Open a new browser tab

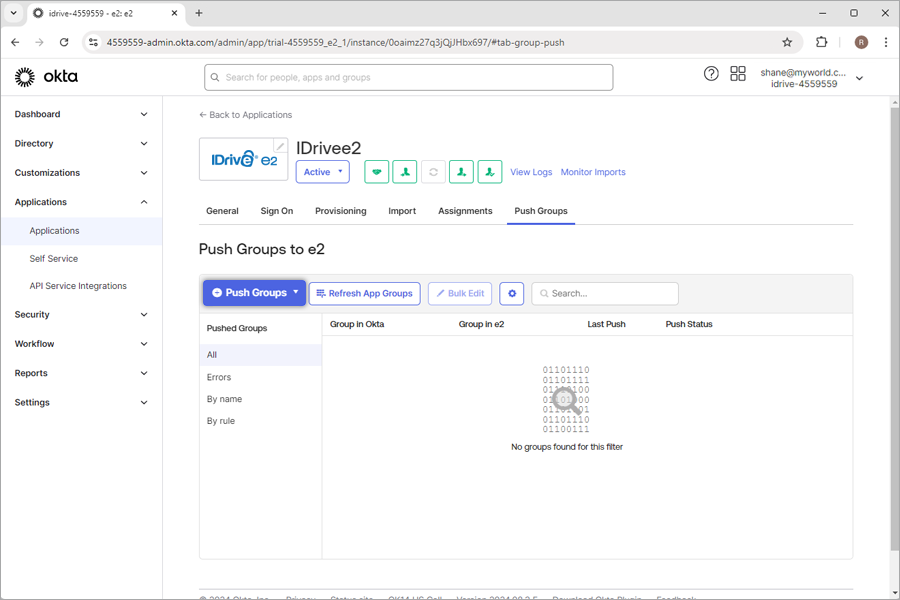pyautogui.click(x=199, y=13)
